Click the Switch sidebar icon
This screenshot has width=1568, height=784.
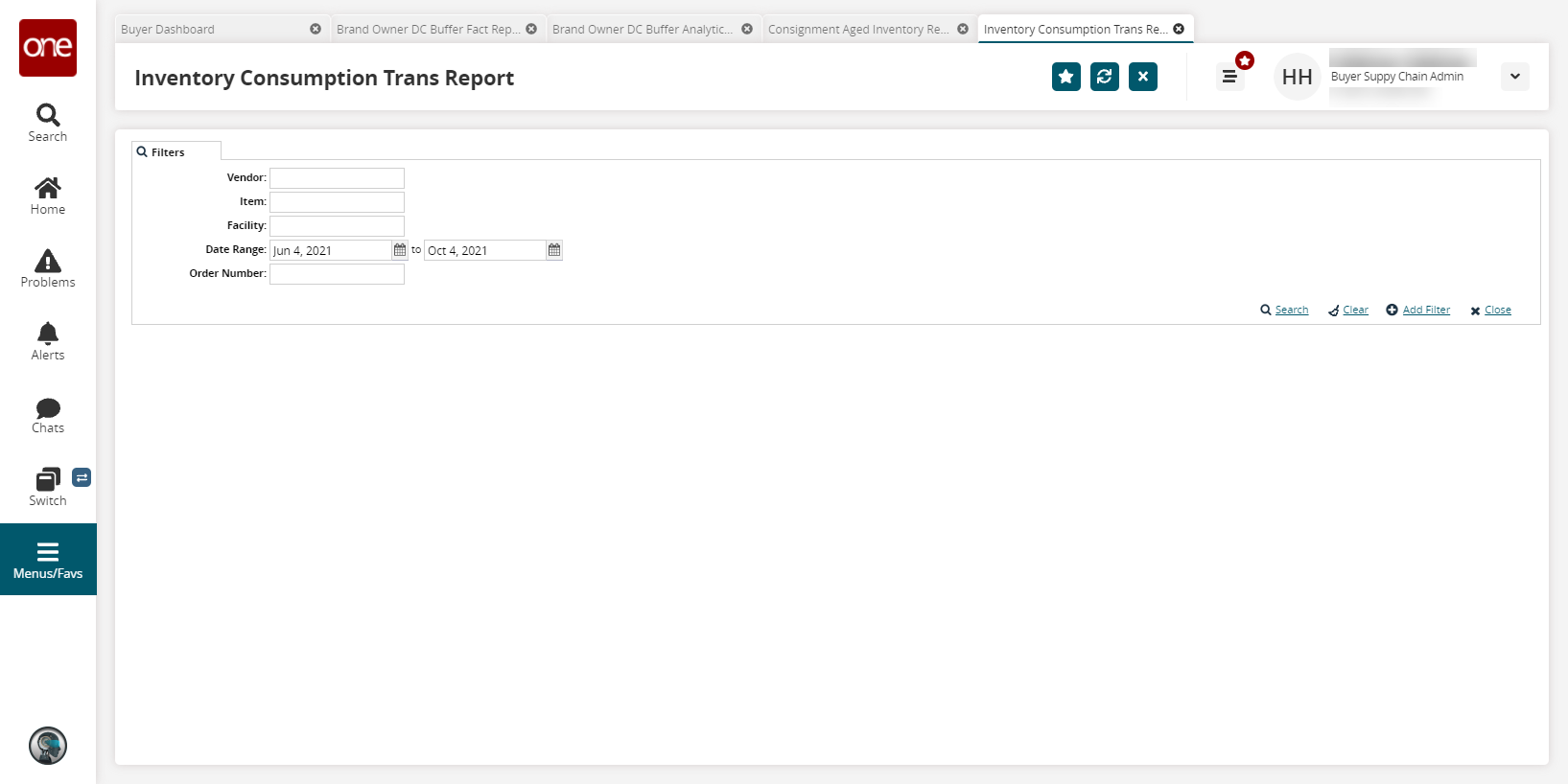[x=48, y=487]
